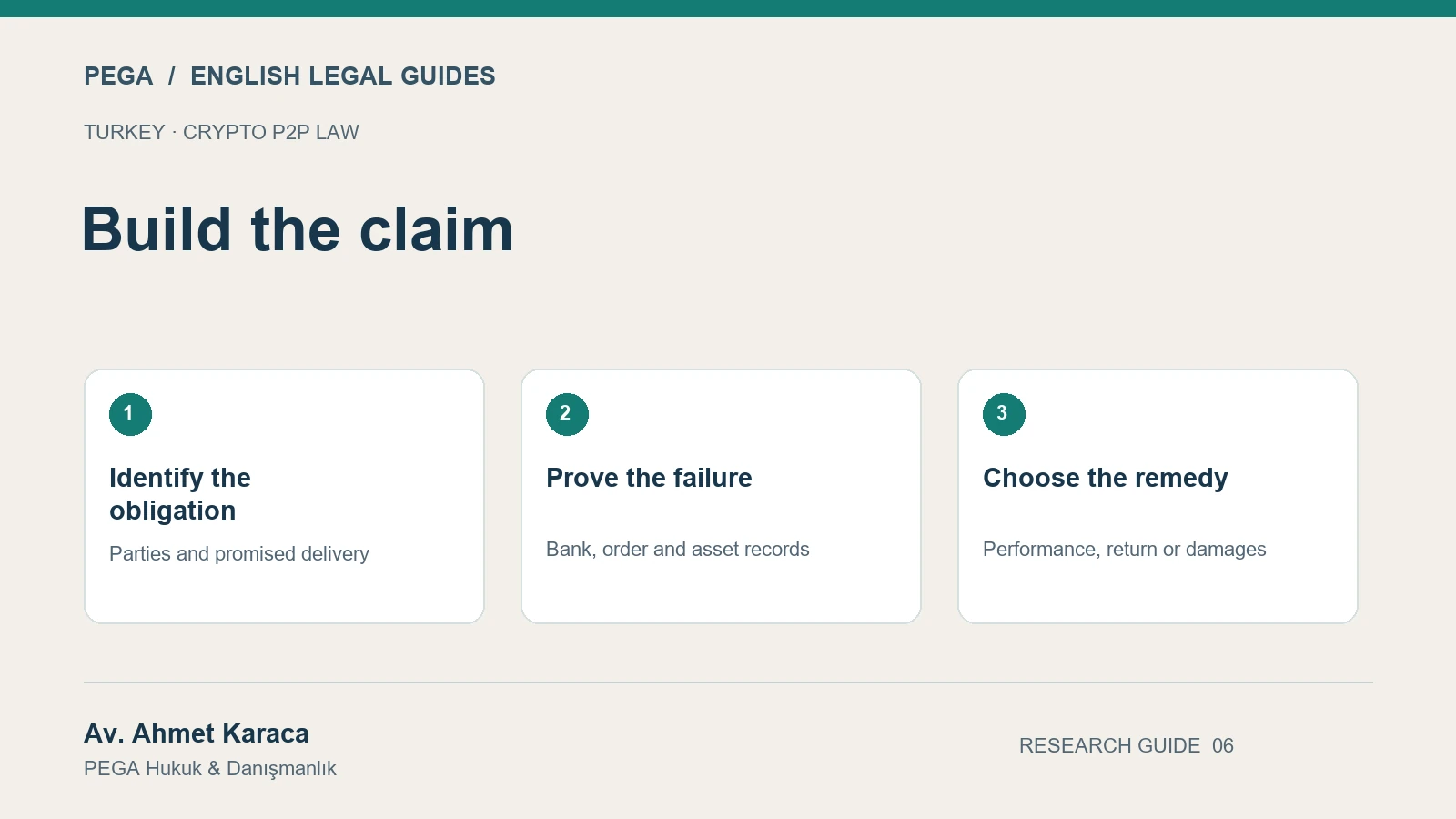Image resolution: width=1456 pixels, height=819 pixels.
Task: Click 'Parties and promised delivery' text
Action: tap(239, 553)
